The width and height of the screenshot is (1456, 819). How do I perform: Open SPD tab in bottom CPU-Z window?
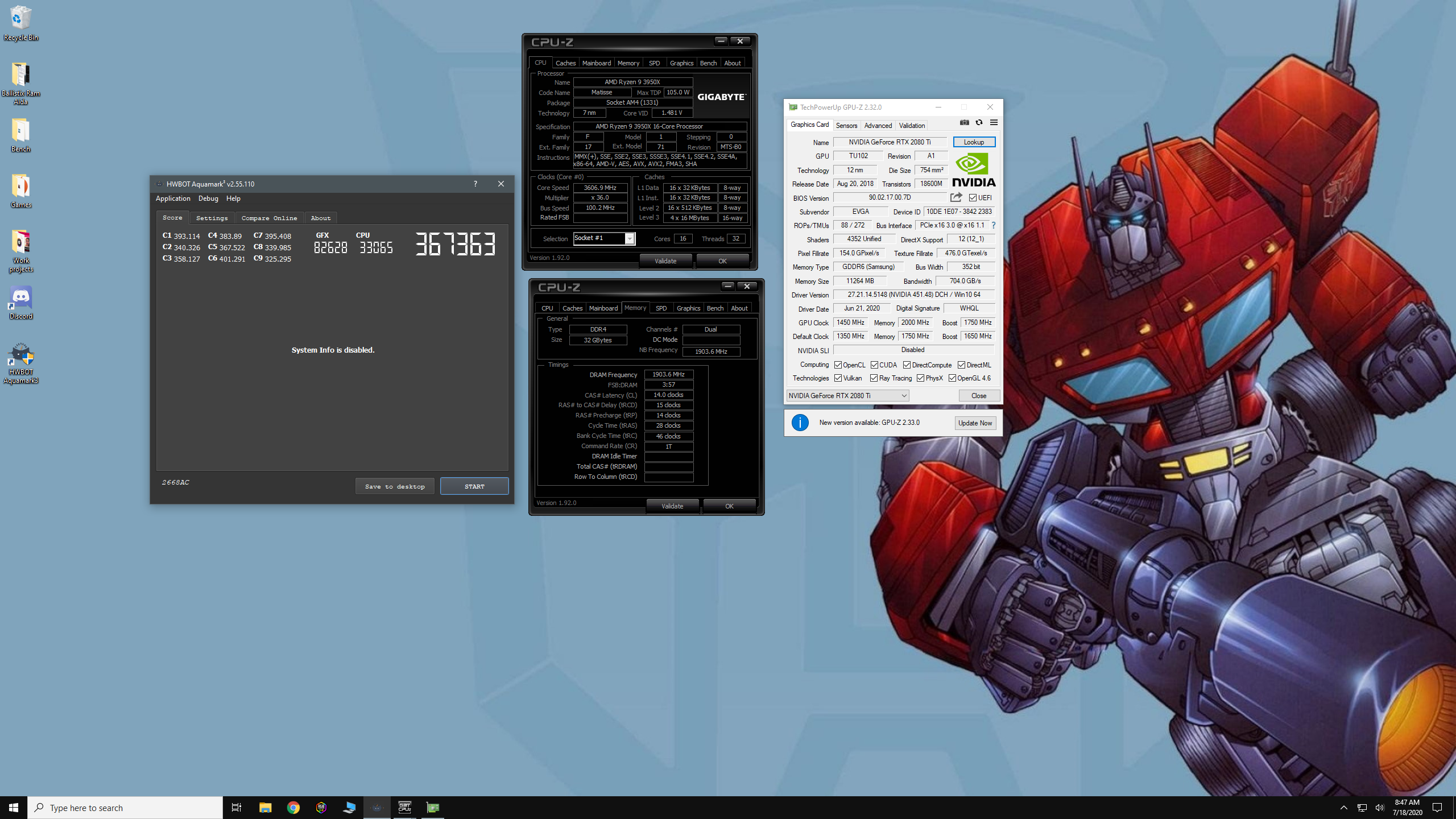[x=661, y=308]
